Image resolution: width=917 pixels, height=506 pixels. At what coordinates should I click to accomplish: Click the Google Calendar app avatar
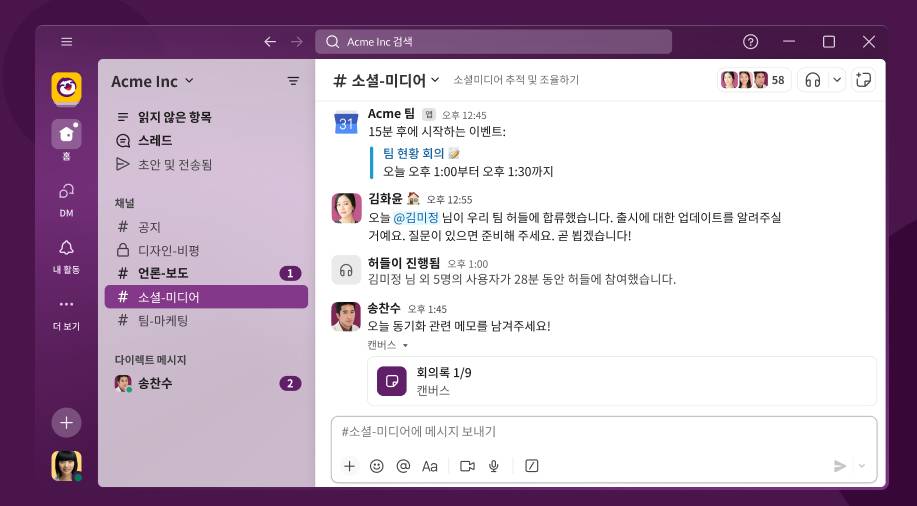pos(346,123)
